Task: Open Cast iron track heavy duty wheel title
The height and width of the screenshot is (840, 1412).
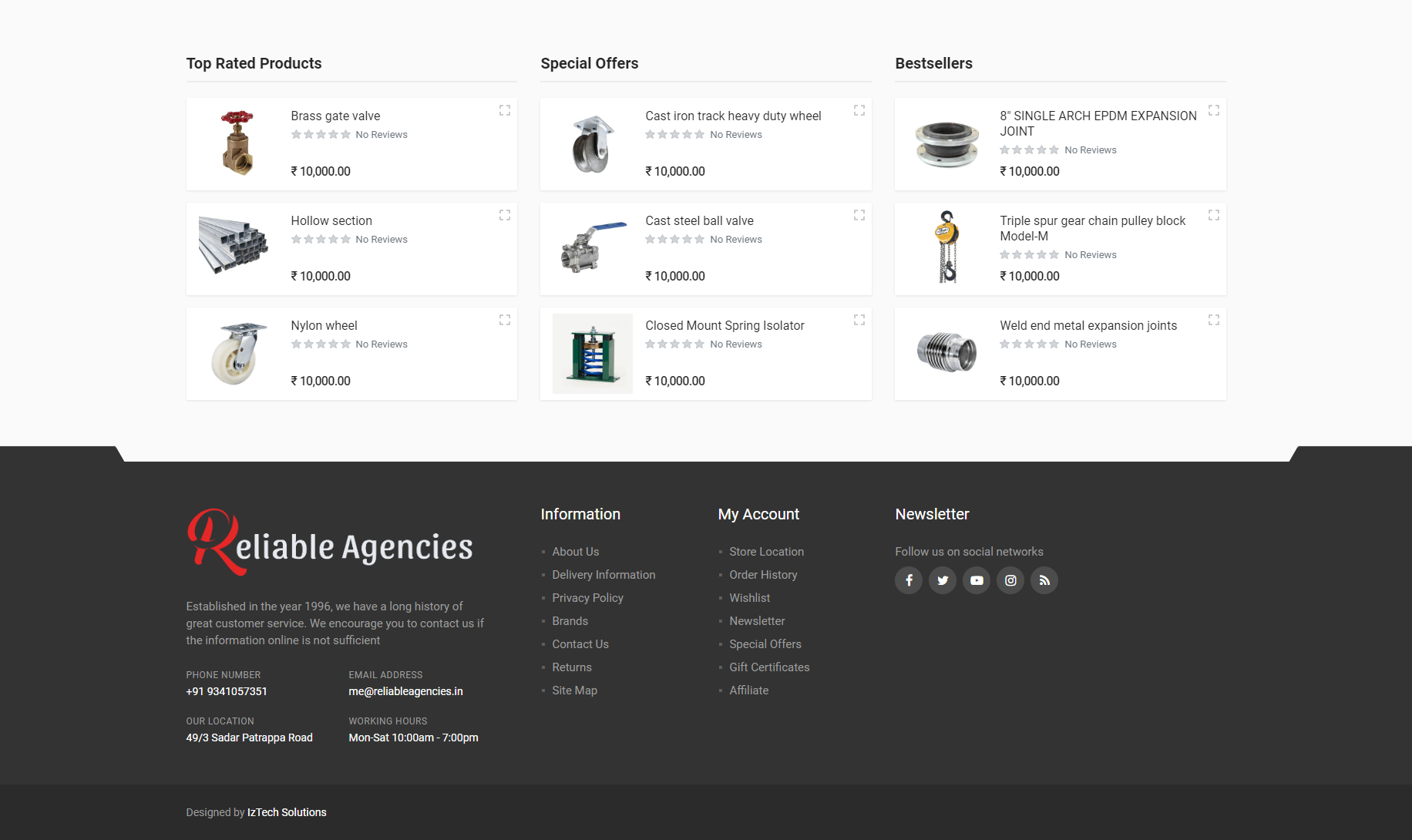Action: coord(733,116)
